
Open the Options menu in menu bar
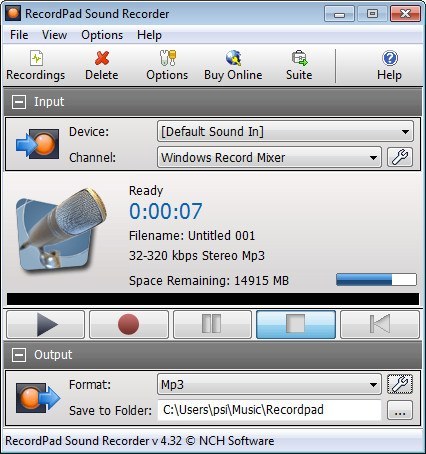[x=102, y=35]
